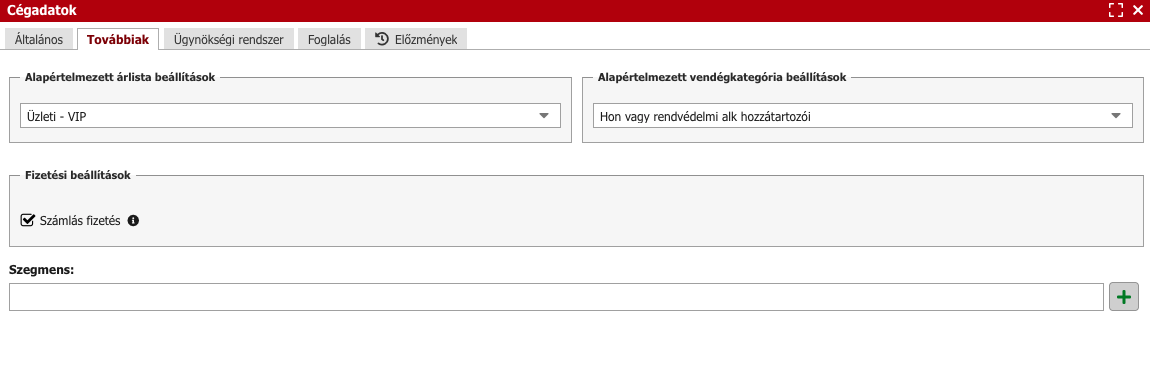Toggle fullscreen for the Cégadatok window
Viewport: 1150px width, 367px height.
click(1116, 10)
